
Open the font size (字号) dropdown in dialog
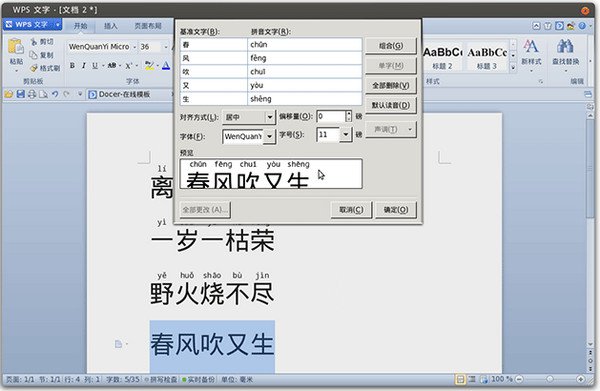pyautogui.click(x=346, y=134)
